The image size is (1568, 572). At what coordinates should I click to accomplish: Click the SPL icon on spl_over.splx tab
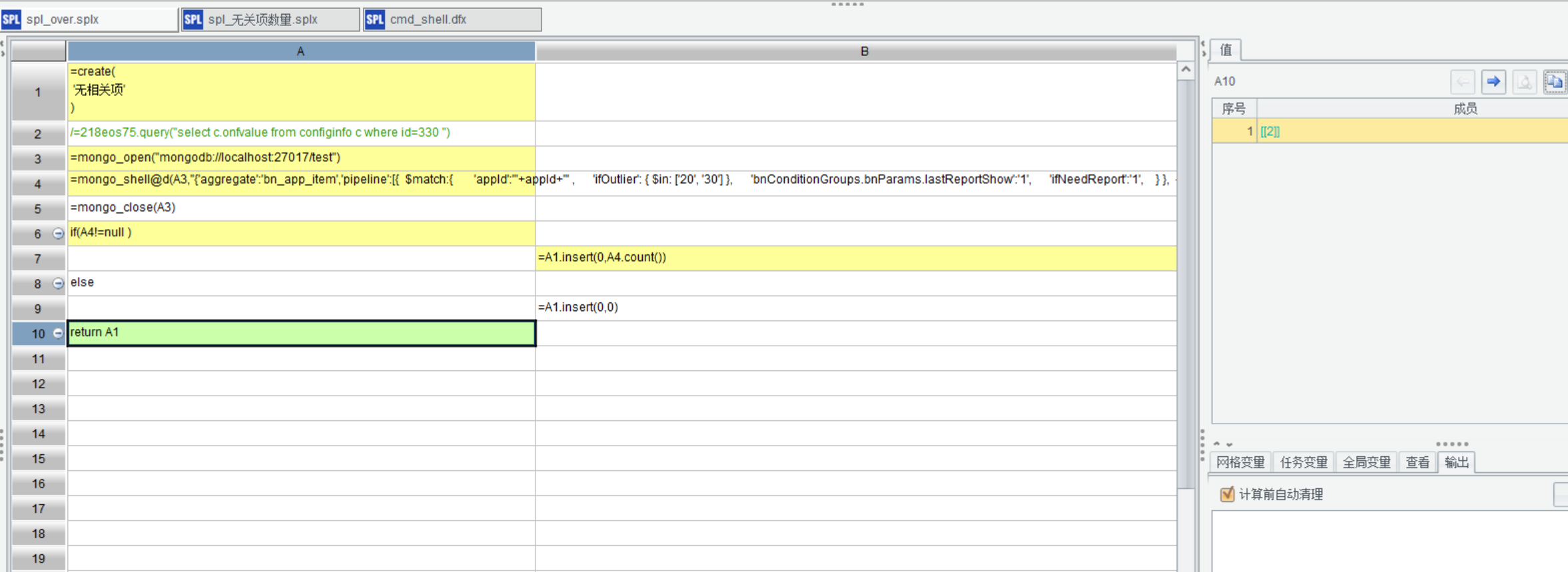point(11,19)
